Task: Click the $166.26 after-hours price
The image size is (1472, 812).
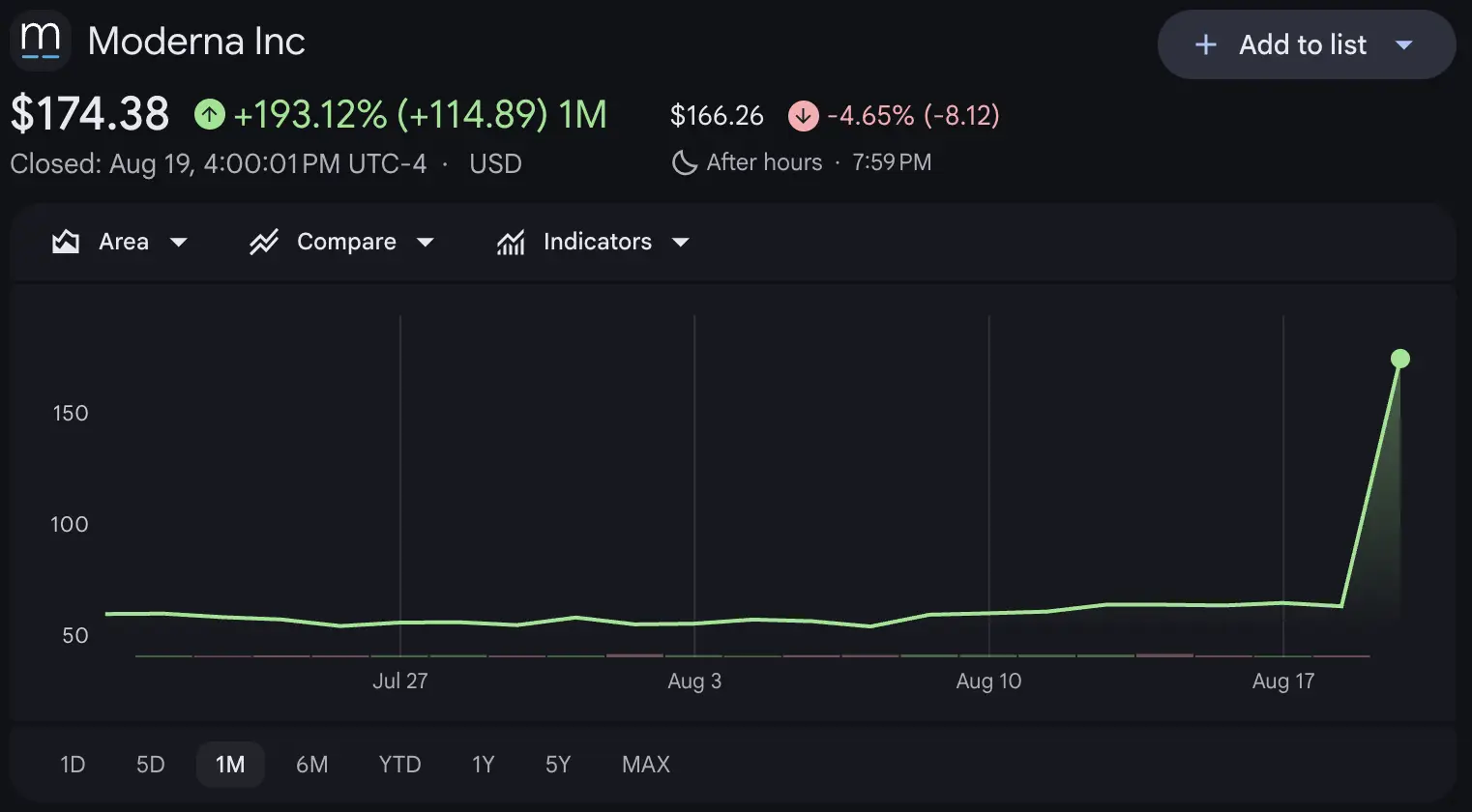Action: [x=717, y=116]
